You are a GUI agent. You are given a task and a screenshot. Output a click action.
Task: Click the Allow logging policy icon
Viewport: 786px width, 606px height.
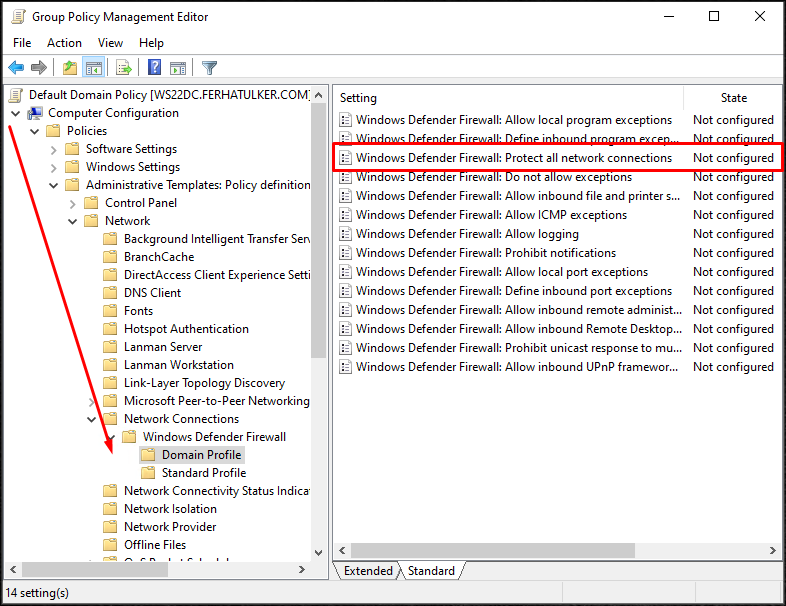coord(345,234)
